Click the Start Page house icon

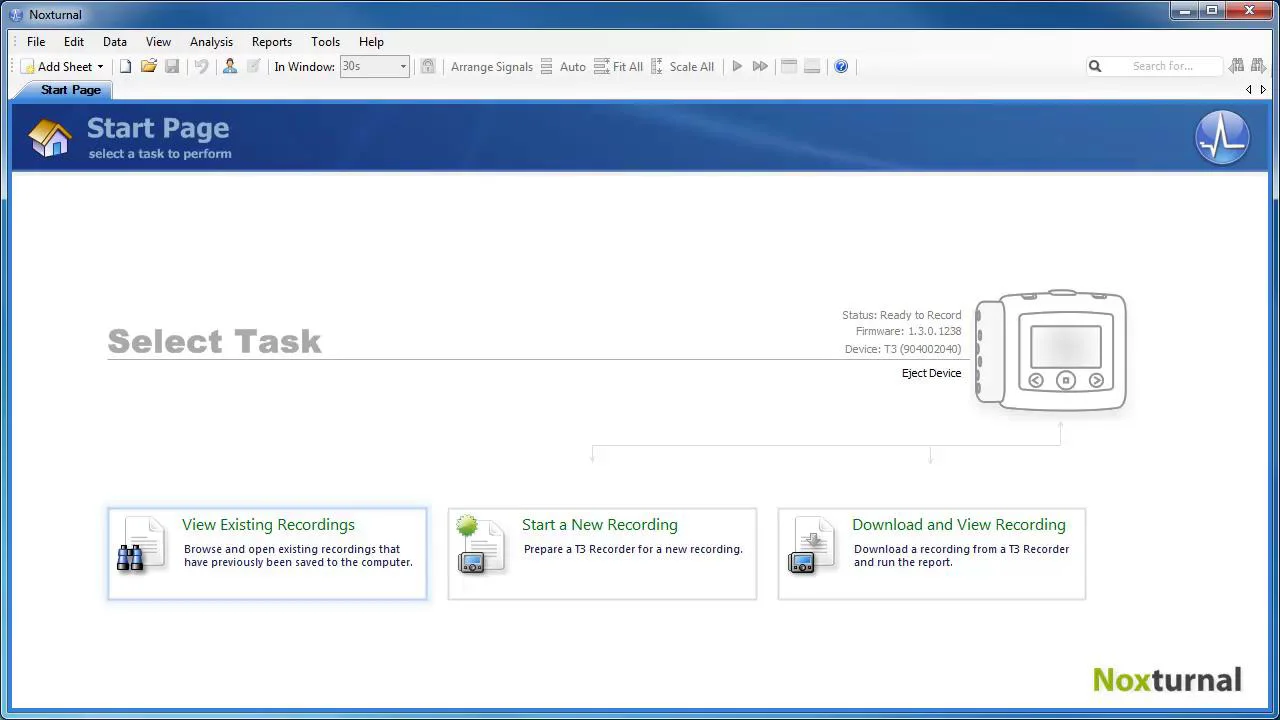click(50, 137)
